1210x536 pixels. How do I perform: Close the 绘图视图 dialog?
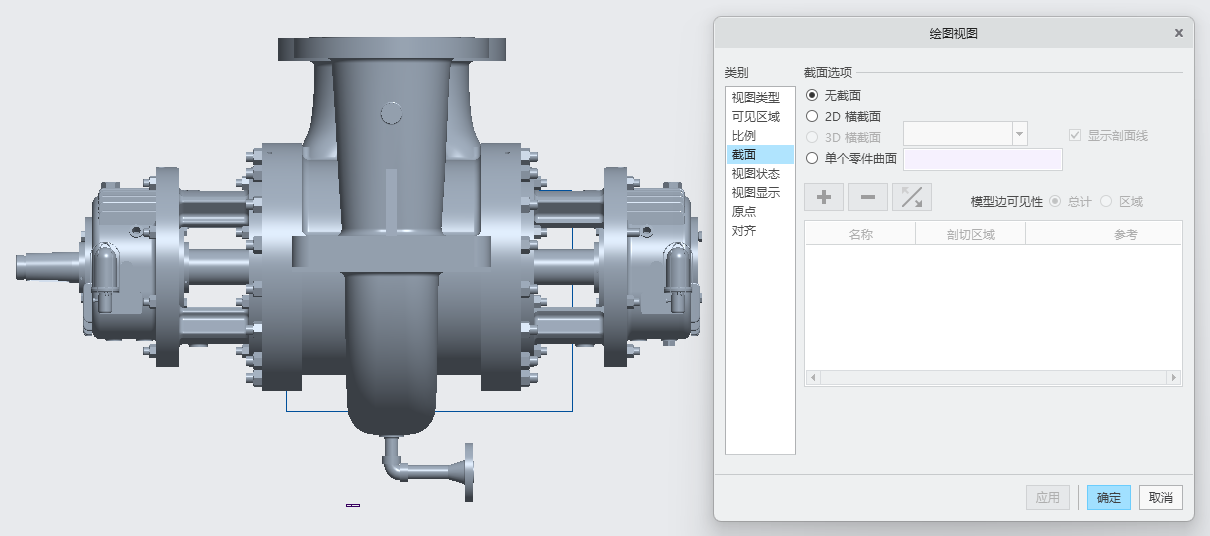click(1178, 33)
